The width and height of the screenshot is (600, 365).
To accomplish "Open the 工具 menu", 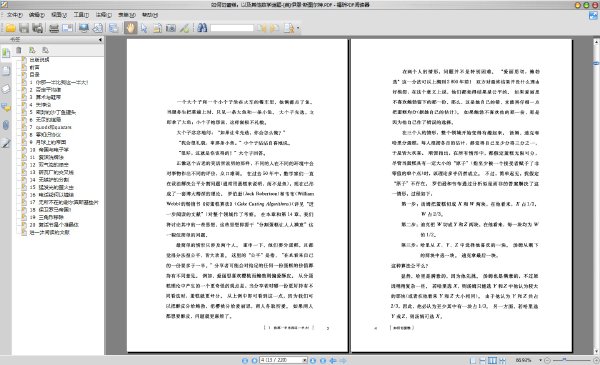I will coord(81,15).
